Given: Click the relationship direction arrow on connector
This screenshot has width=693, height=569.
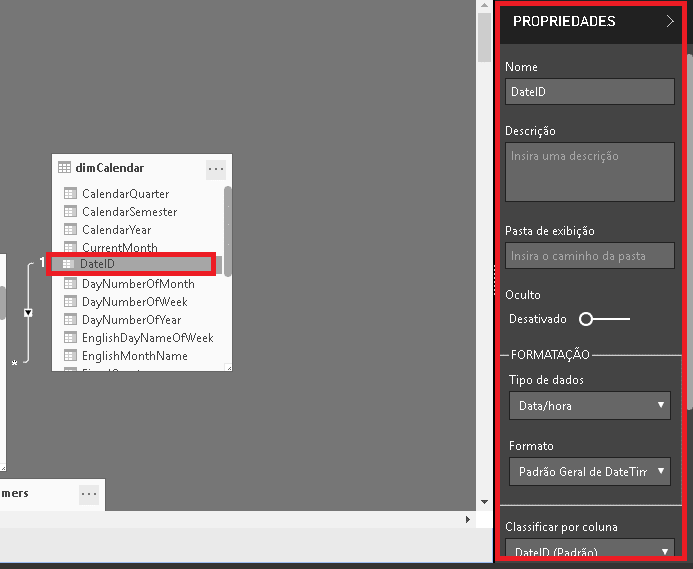Looking at the screenshot, I should pos(28,313).
